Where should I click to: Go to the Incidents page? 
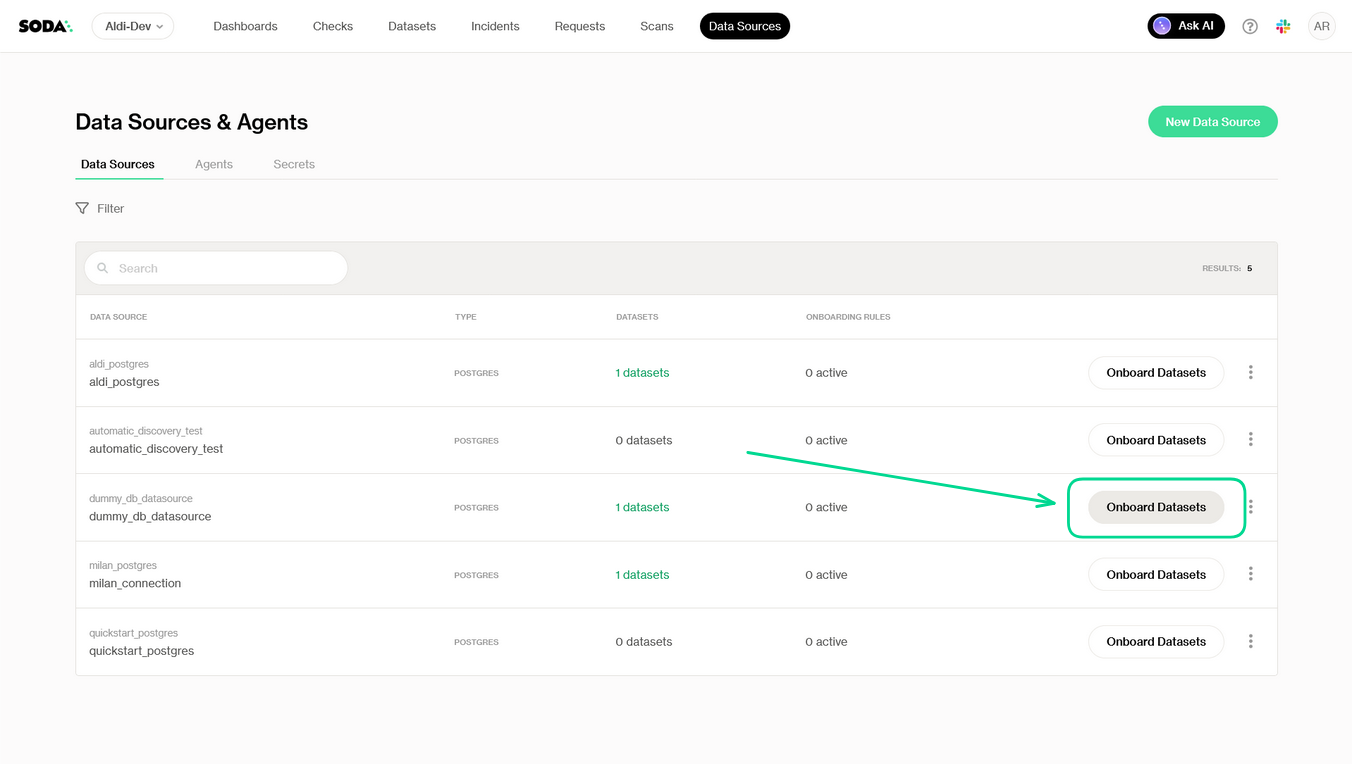pyautogui.click(x=495, y=27)
